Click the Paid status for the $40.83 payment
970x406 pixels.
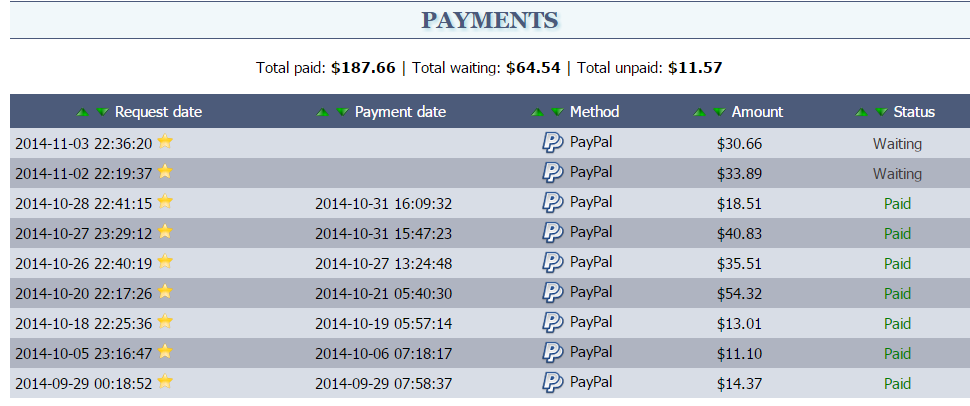coord(897,233)
